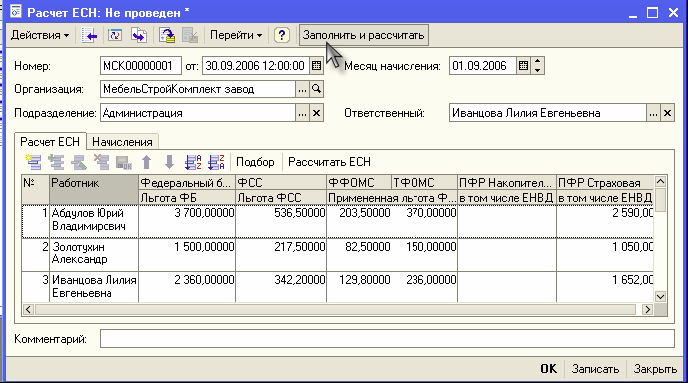Clear the Ответственный field with X
Image resolution: width=688 pixels, height=383 pixels.
pos(667,113)
